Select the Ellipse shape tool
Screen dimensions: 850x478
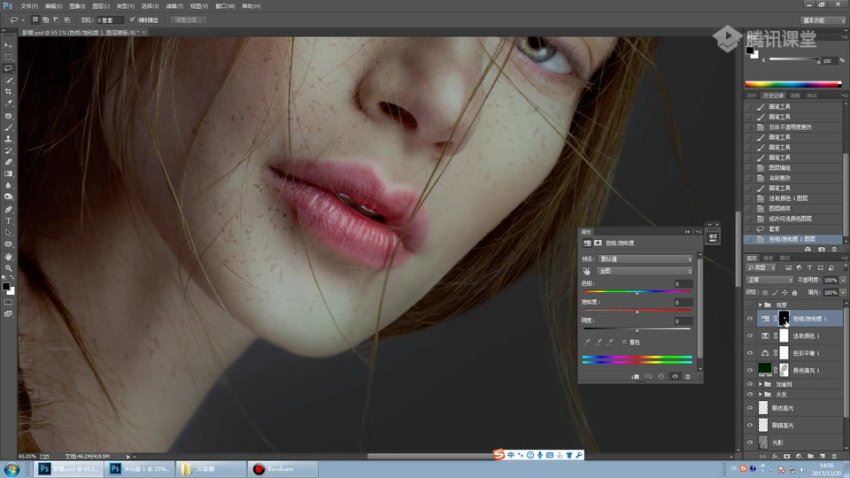click(x=8, y=244)
